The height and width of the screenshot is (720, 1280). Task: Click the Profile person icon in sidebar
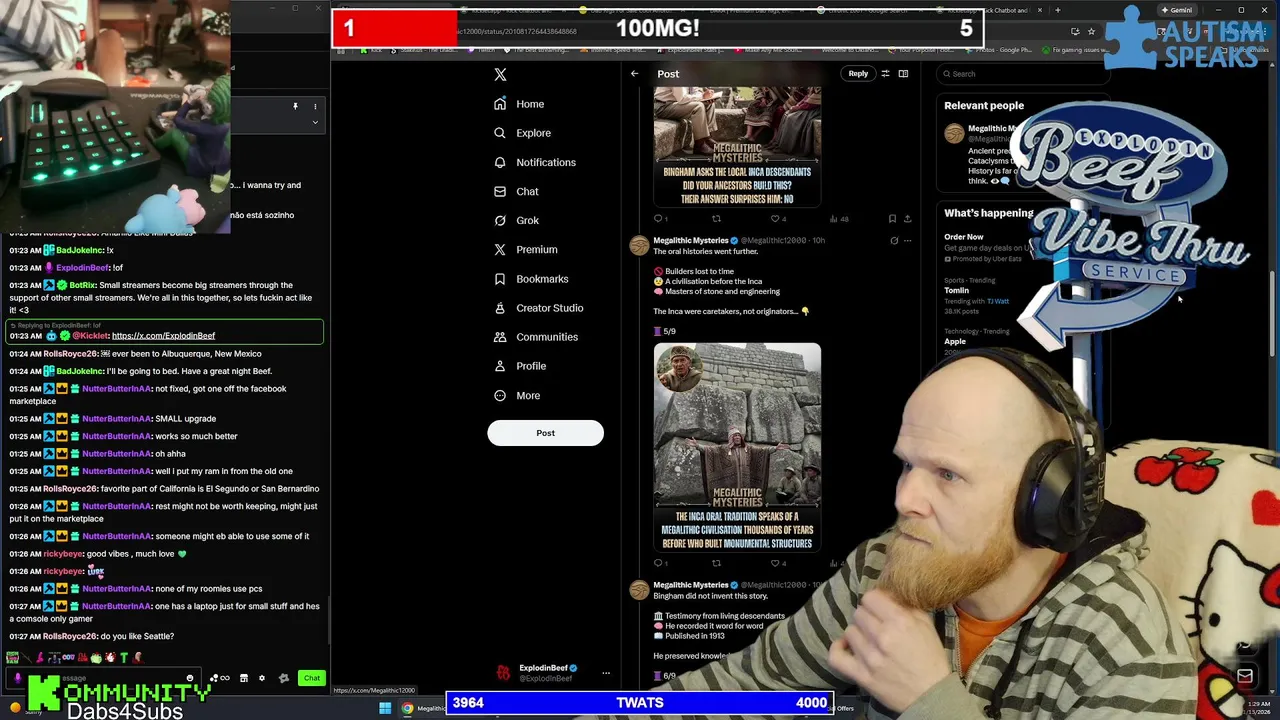pyautogui.click(x=500, y=366)
